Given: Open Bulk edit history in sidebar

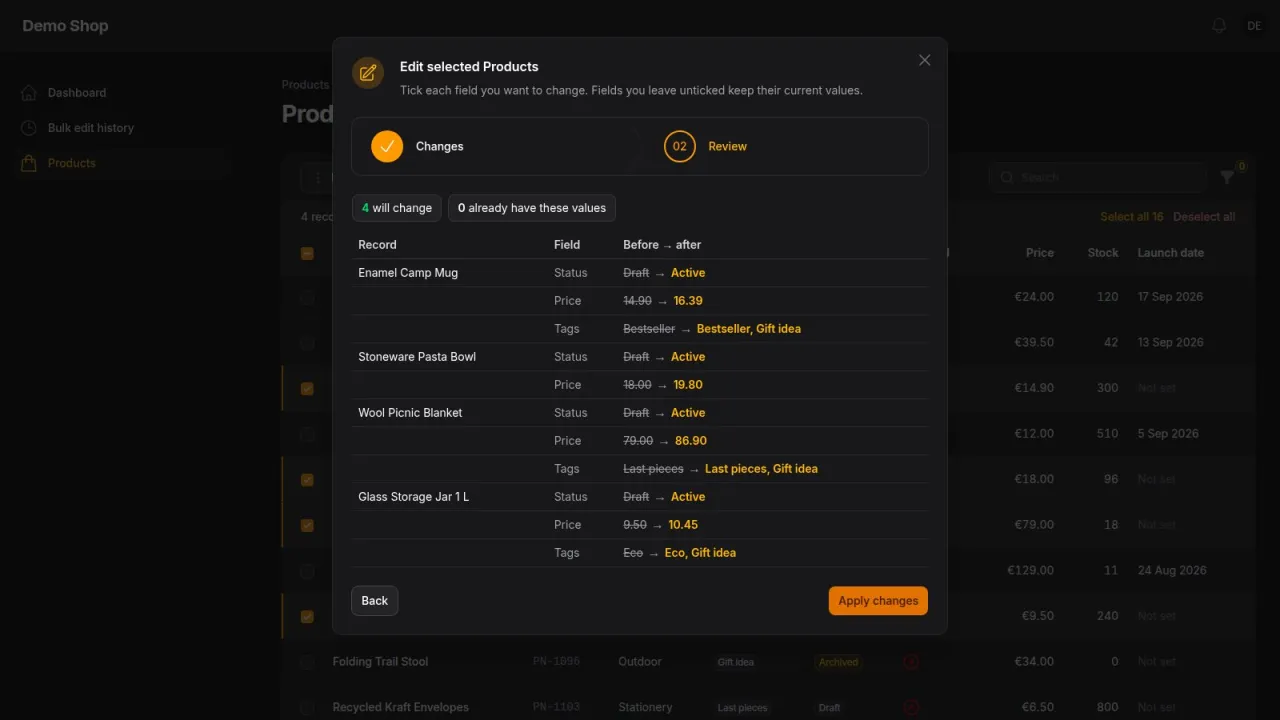Looking at the screenshot, I should click(x=124, y=128).
